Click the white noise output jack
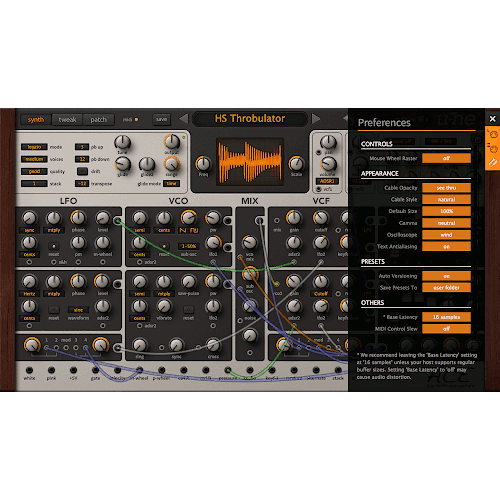The height and width of the screenshot is (500, 500). point(29,370)
